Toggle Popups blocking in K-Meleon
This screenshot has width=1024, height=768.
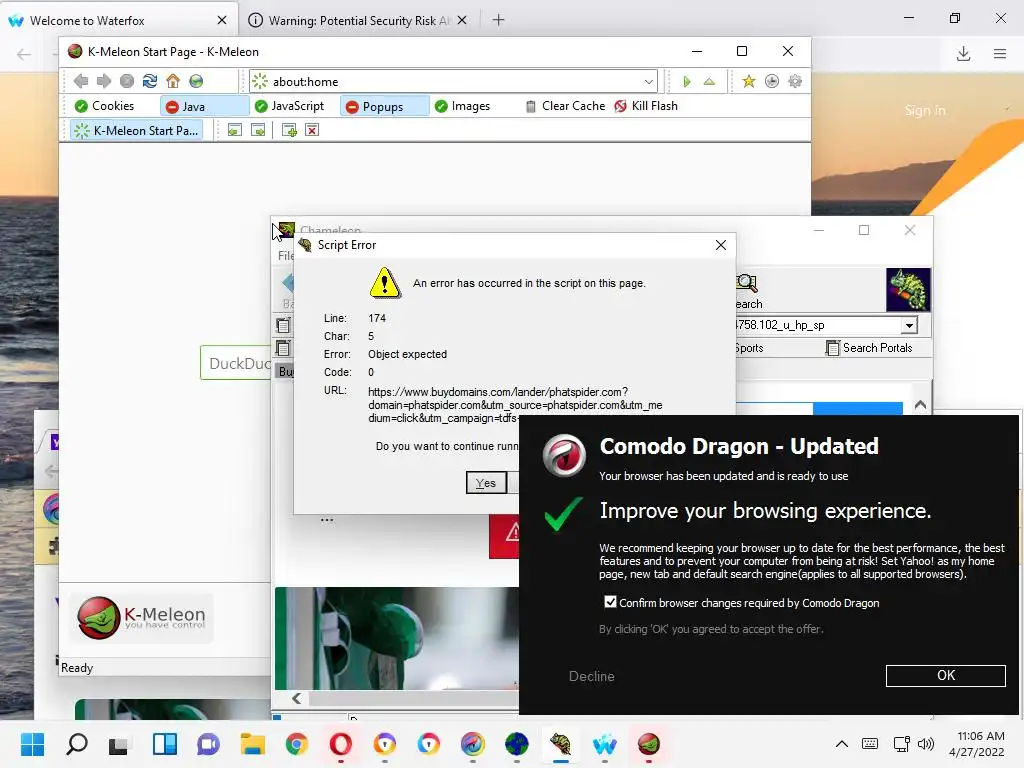tap(384, 106)
